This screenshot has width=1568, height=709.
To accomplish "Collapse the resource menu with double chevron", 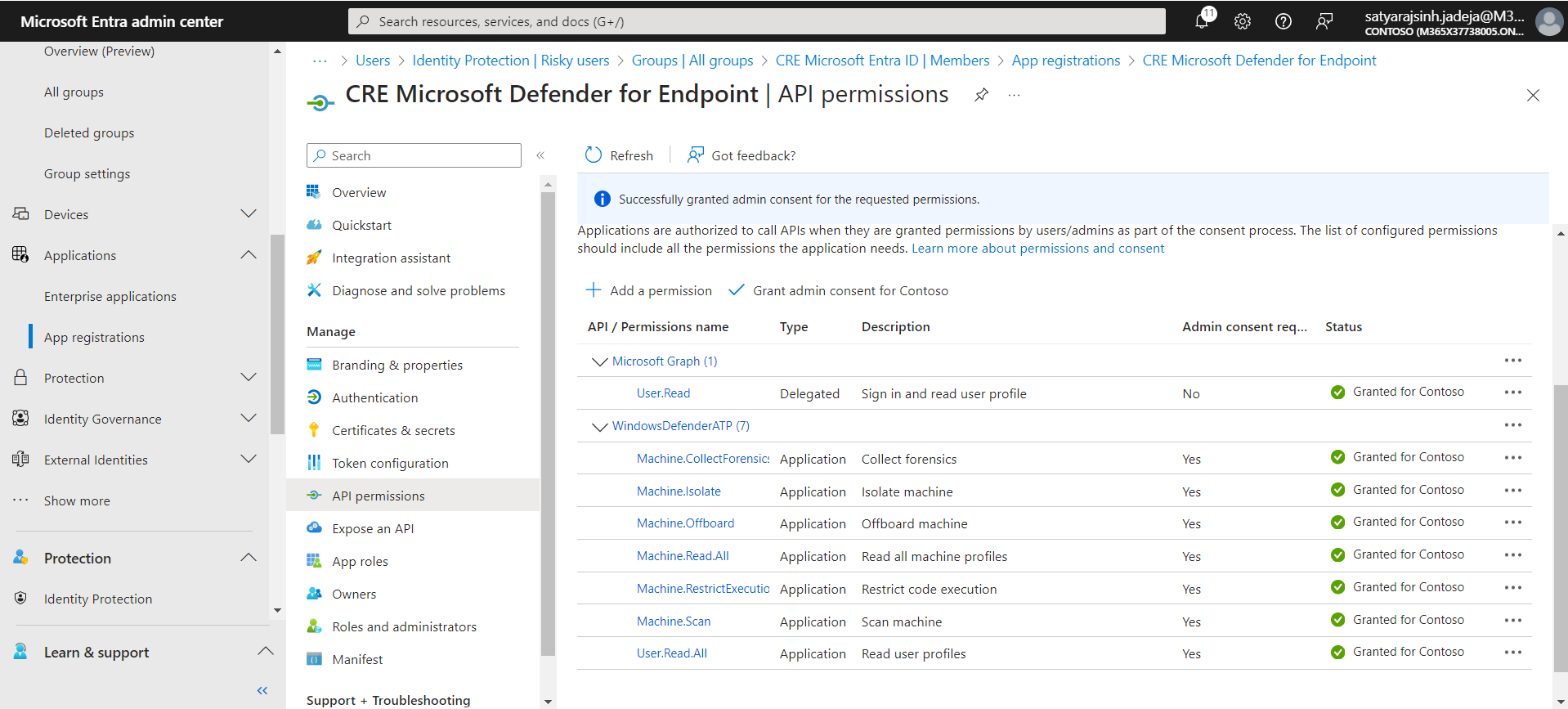I will coord(540,155).
